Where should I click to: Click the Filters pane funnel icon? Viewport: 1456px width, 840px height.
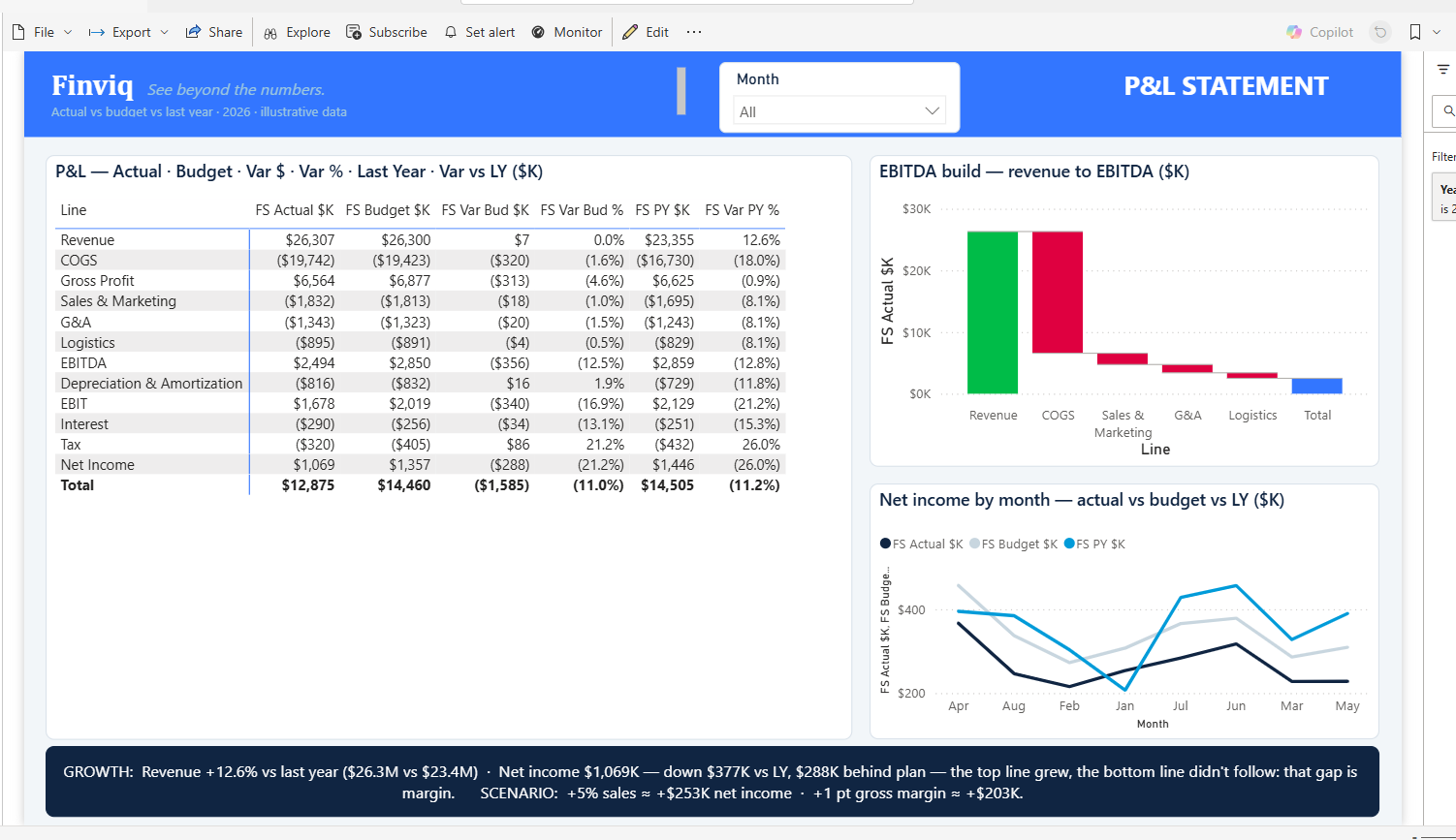(1442, 69)
